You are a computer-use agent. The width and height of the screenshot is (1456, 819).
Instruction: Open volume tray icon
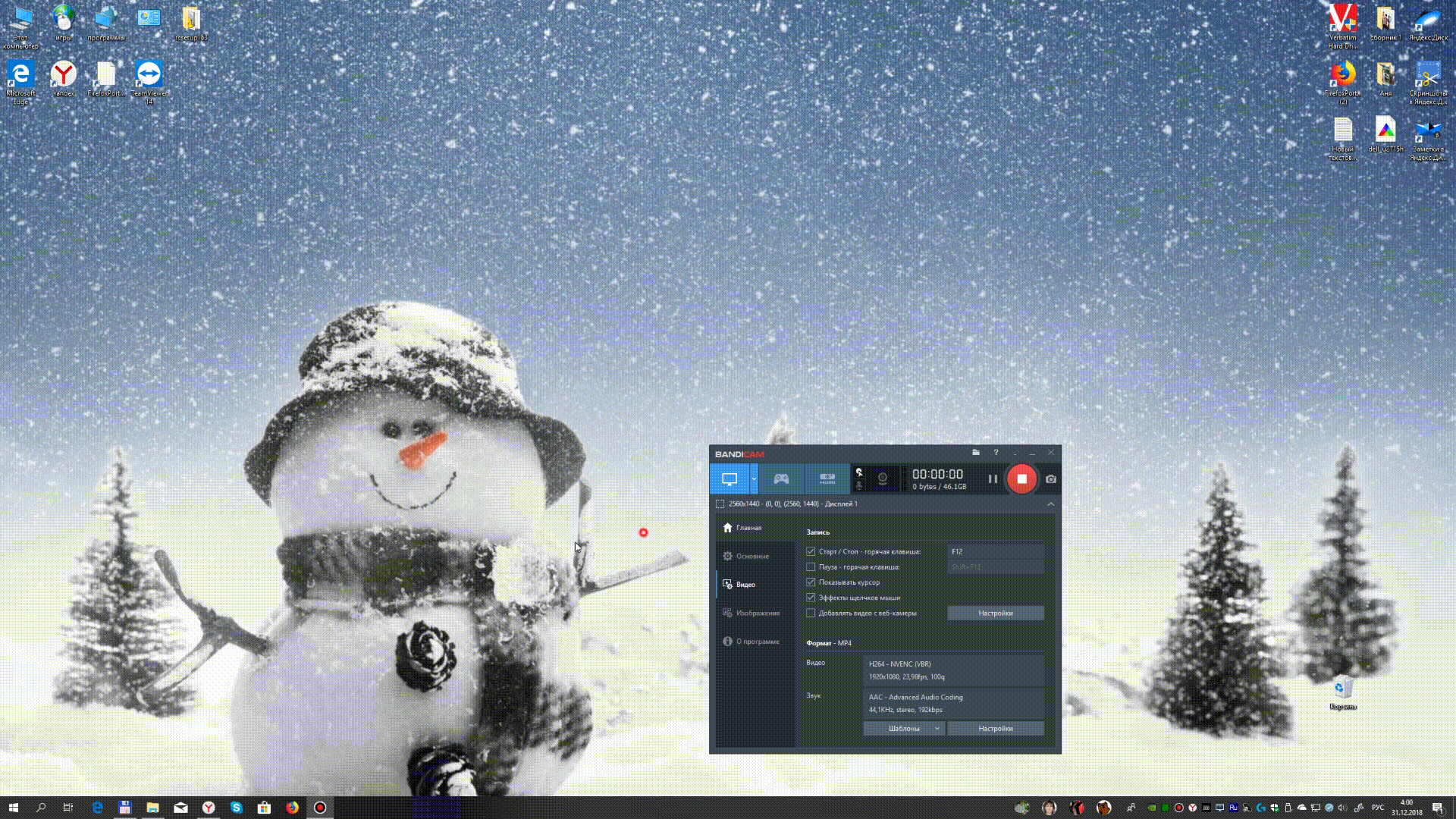pos(1342,808)
